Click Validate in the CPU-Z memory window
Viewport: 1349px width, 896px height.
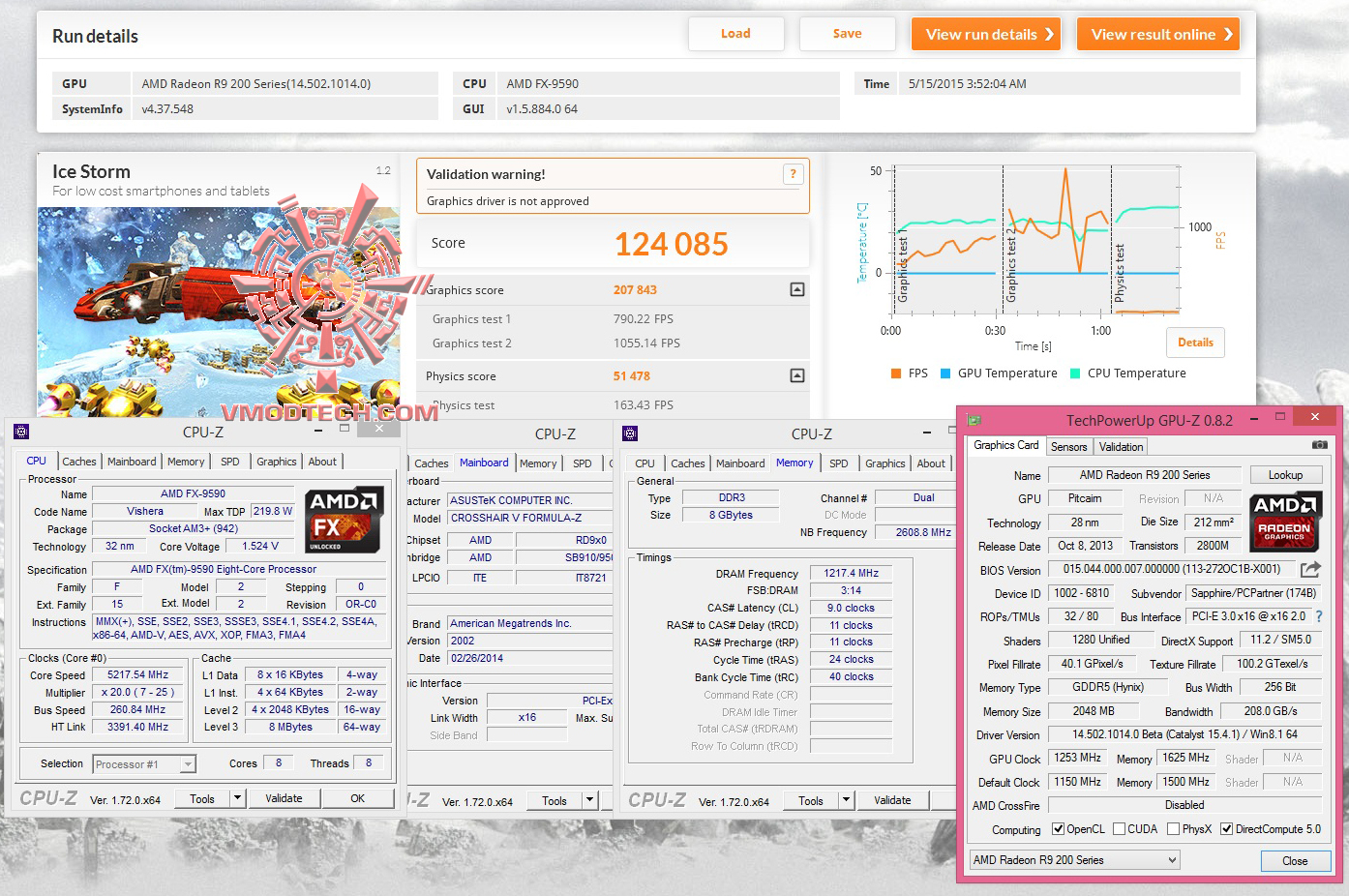pos(892,800)
